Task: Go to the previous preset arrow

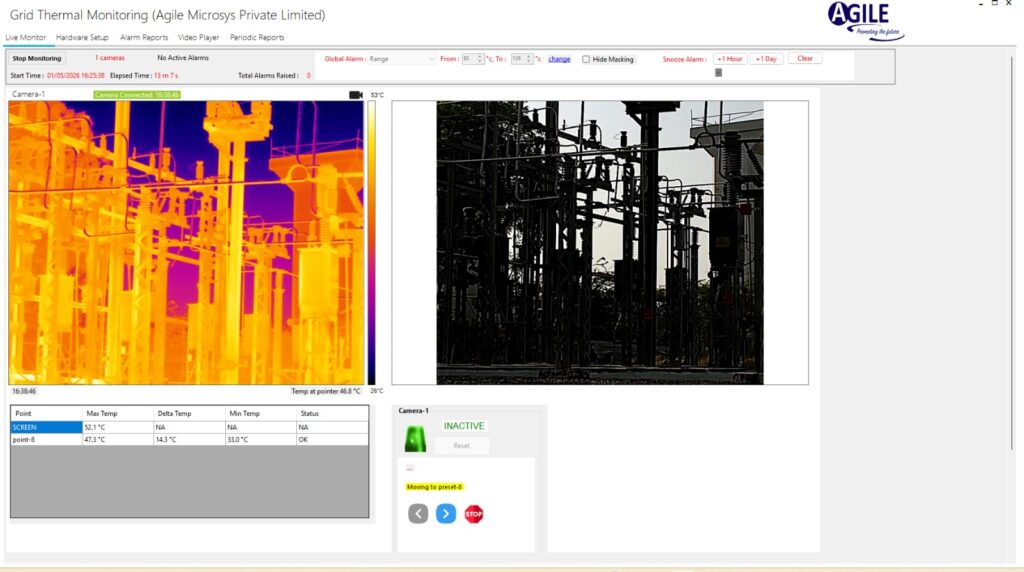Action: (x=418, y=514)
